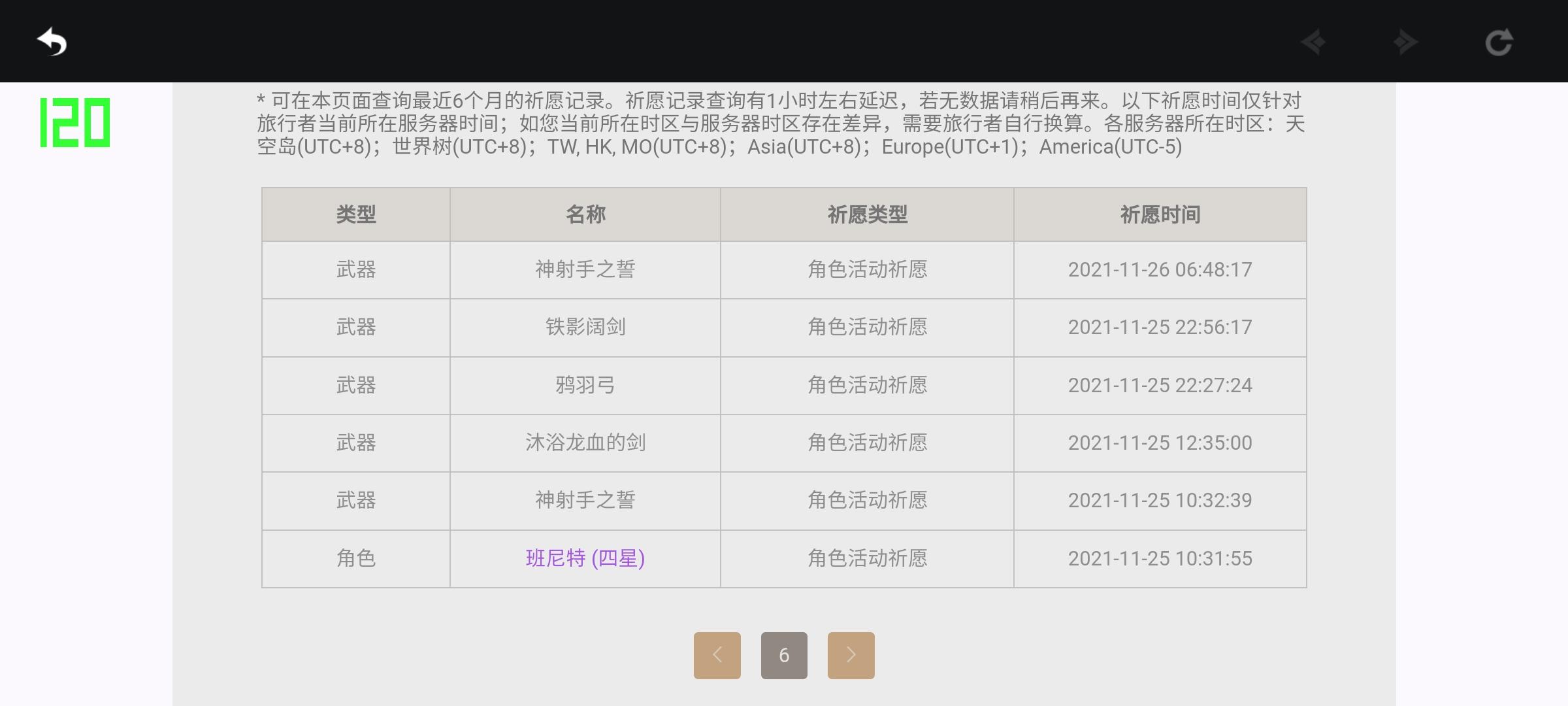Screen dimensions: 1568x706
Task: Click timestamp 2021-11-26 06:48:17
Action: click(1160, 269)
